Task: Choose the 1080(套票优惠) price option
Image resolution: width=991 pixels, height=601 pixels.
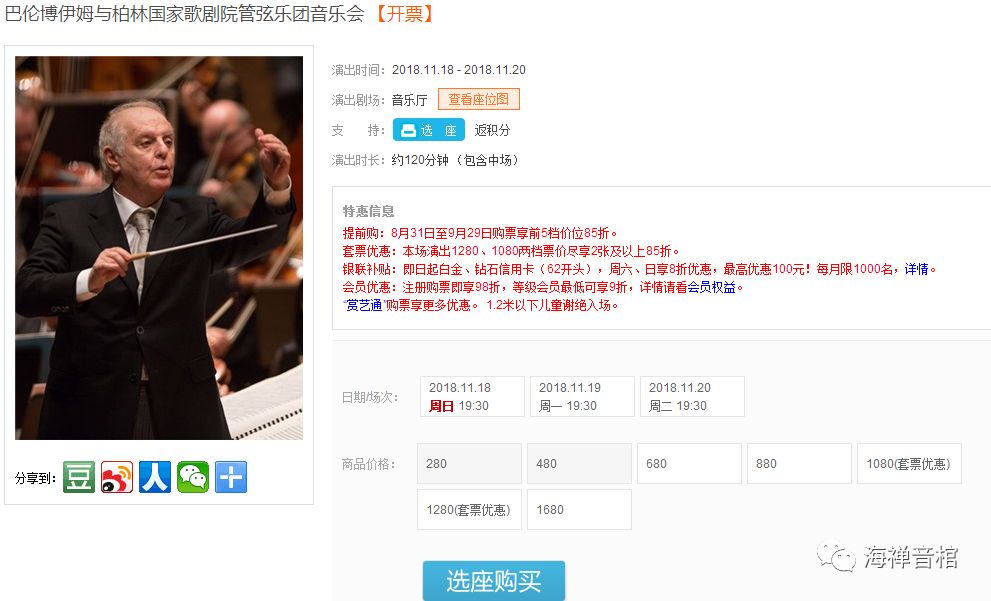Action: coord(909,463)
